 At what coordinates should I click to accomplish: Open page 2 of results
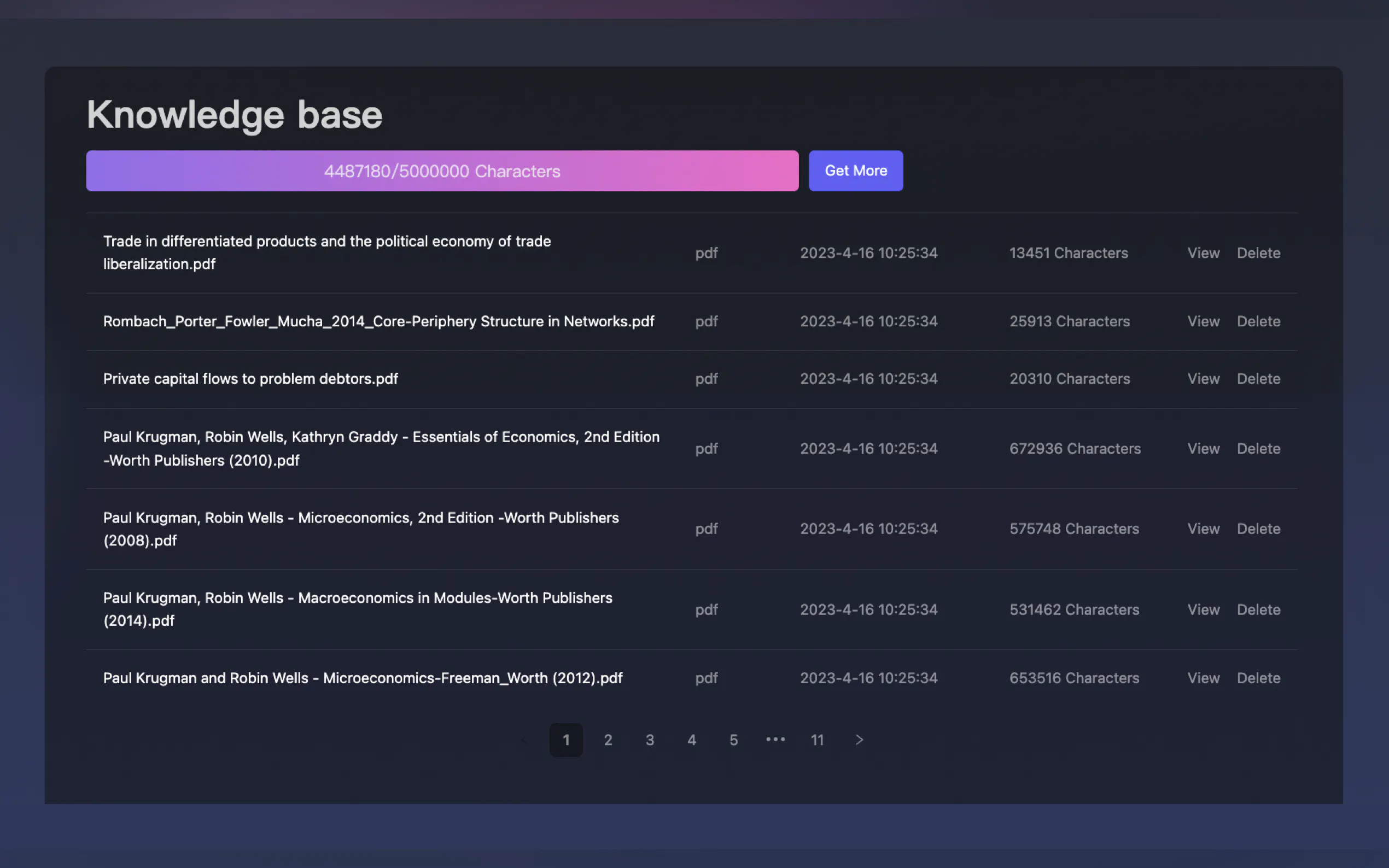608,740
